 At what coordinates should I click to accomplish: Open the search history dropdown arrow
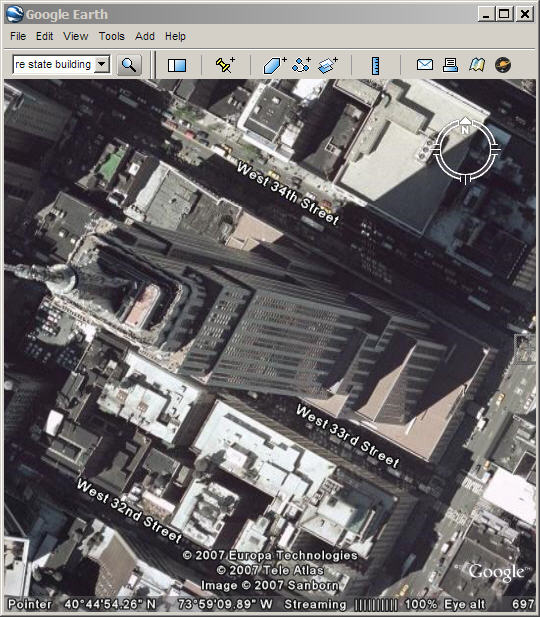pyautogui.click(x=102, y=64)
